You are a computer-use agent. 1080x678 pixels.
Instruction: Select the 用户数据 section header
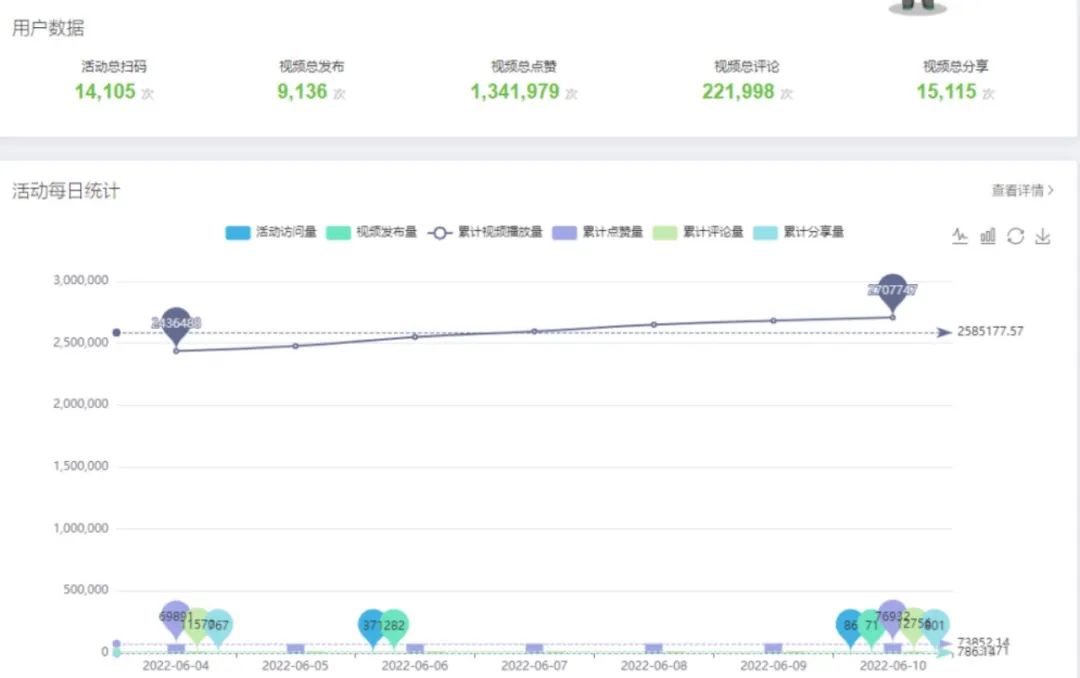(48, 29)
